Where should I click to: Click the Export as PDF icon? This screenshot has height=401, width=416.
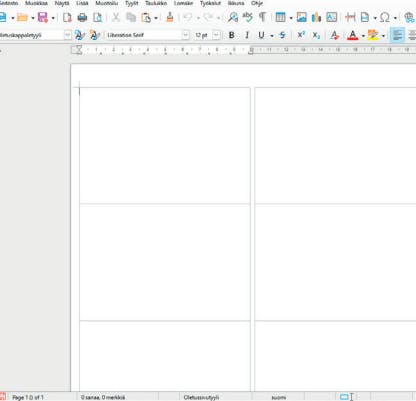click(67, 17)
